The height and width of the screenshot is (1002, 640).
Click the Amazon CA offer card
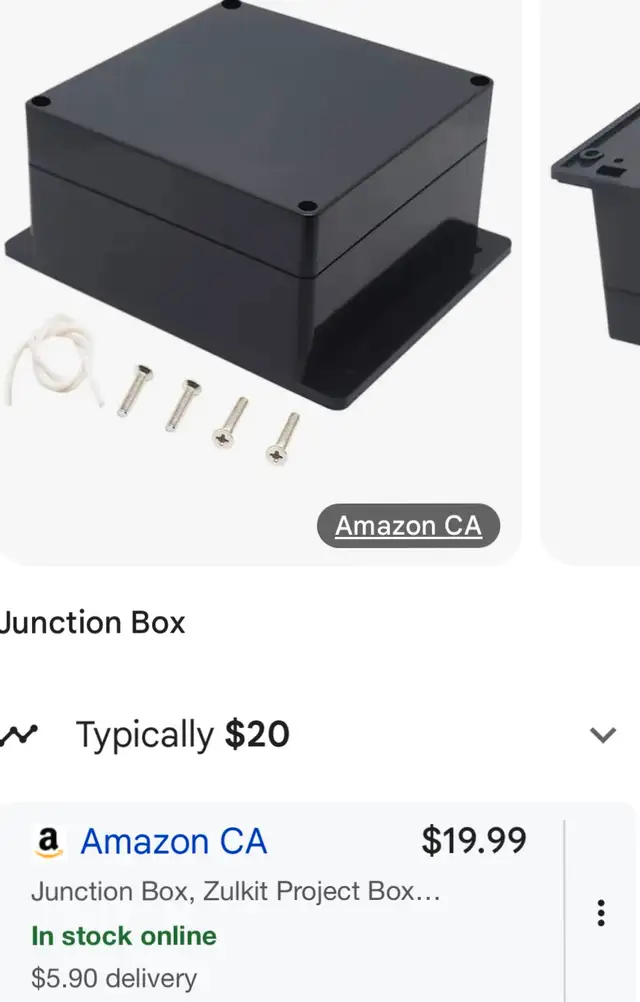click(282, 902)
